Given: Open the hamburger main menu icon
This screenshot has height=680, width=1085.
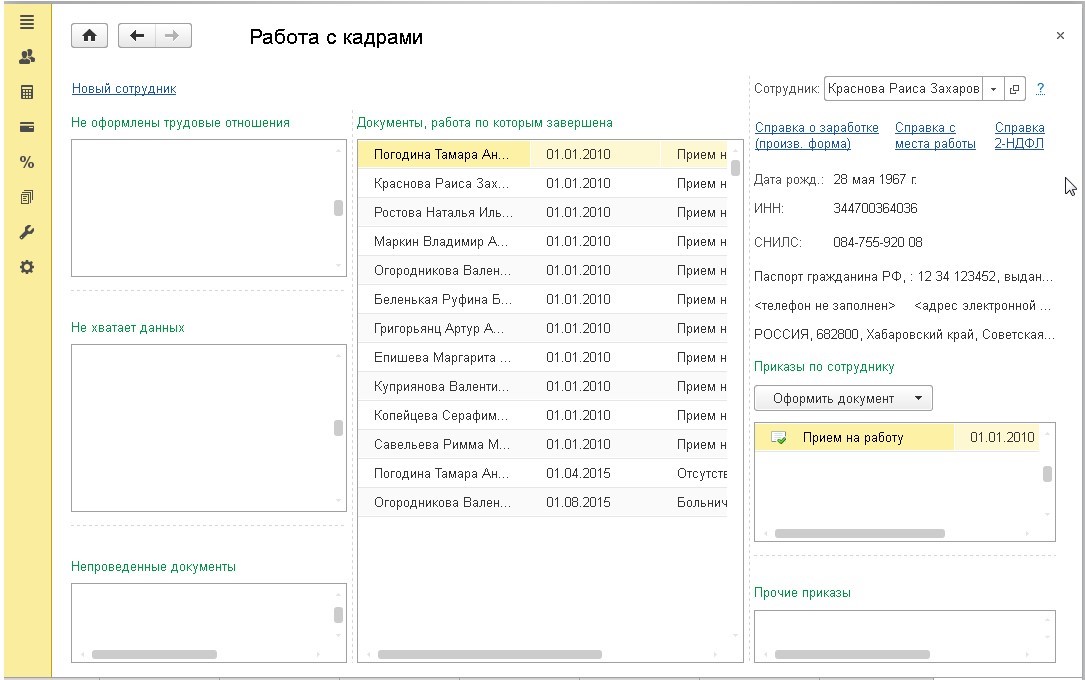Looking at the screenshot, I should [27, 22].
